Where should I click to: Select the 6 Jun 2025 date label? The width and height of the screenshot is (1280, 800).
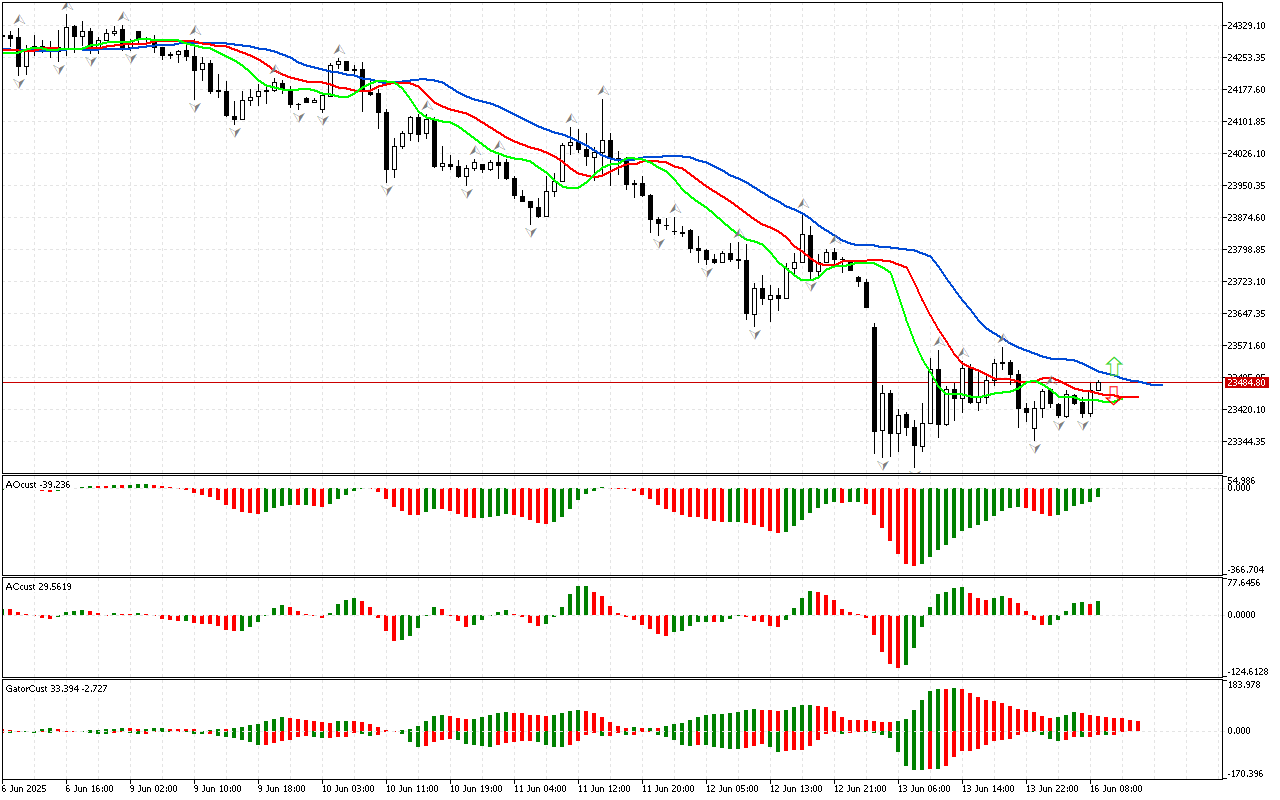click(26, 788)
